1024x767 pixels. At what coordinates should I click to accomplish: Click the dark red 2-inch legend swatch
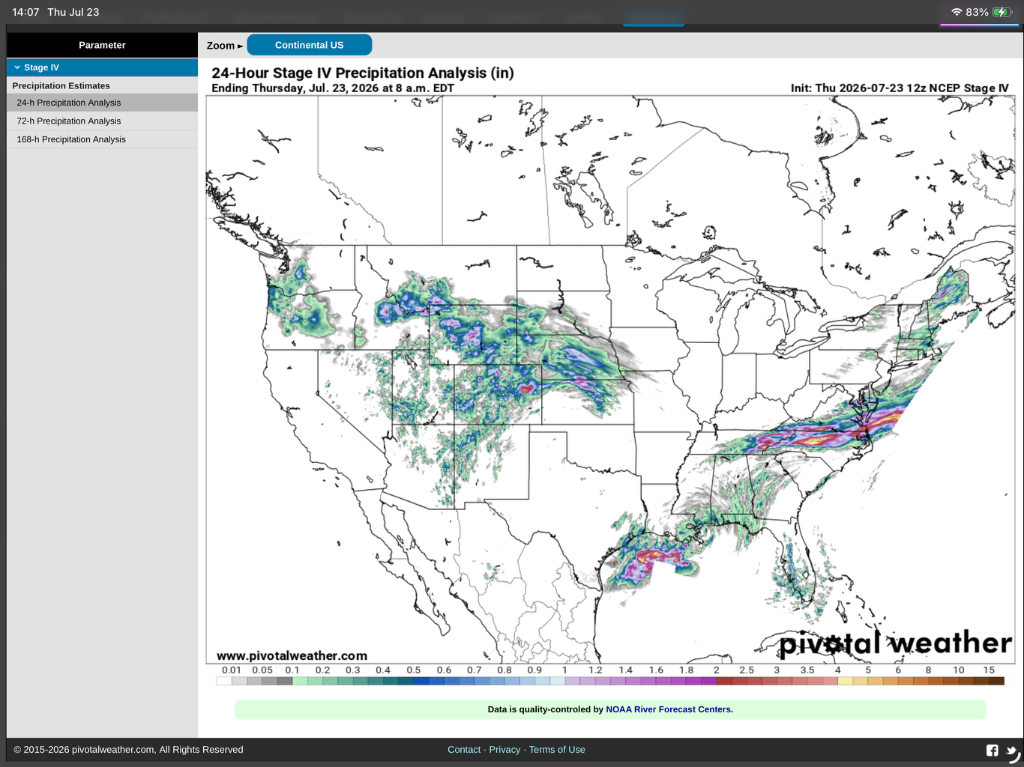pyautogui.click(x=724, y=681)
